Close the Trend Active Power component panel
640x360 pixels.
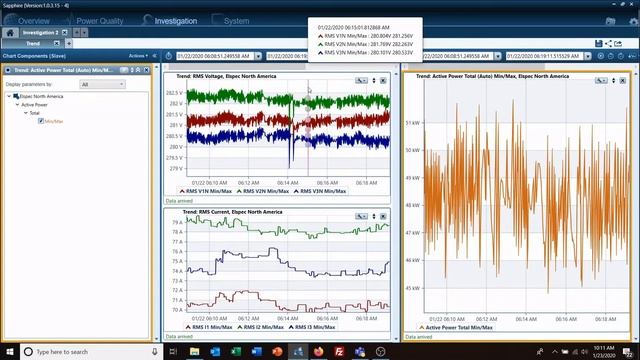coord(146,70)
